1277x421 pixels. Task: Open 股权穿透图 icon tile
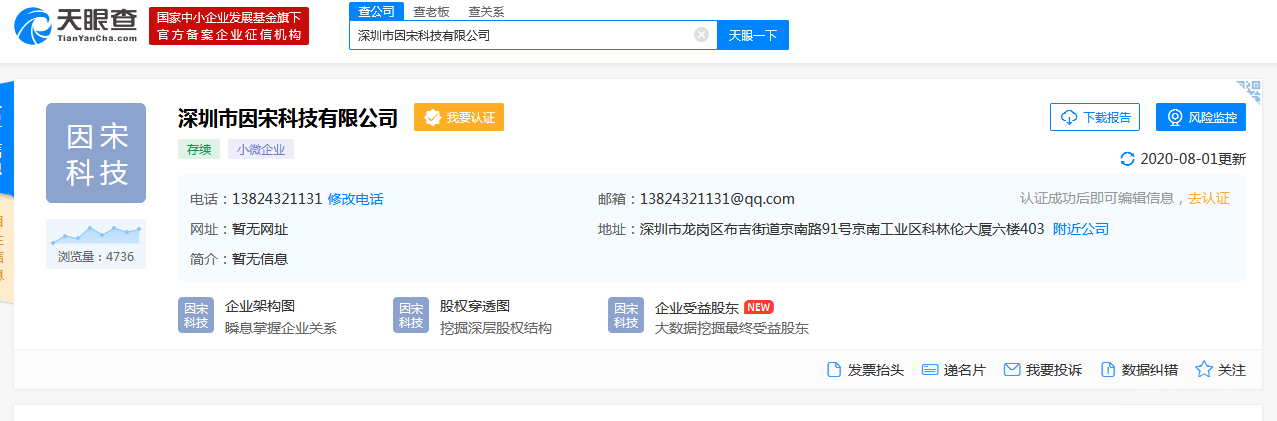click(411, 315)
